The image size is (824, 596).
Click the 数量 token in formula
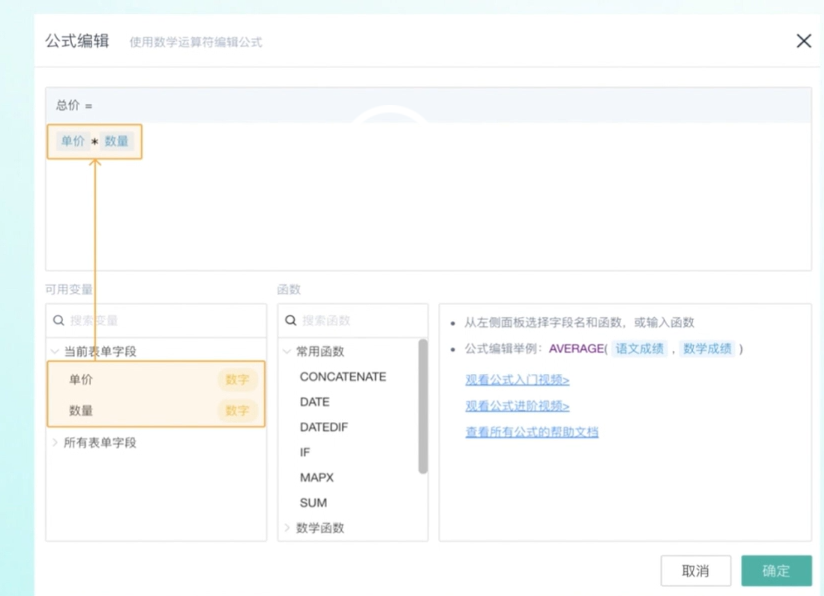coord(116,141)
